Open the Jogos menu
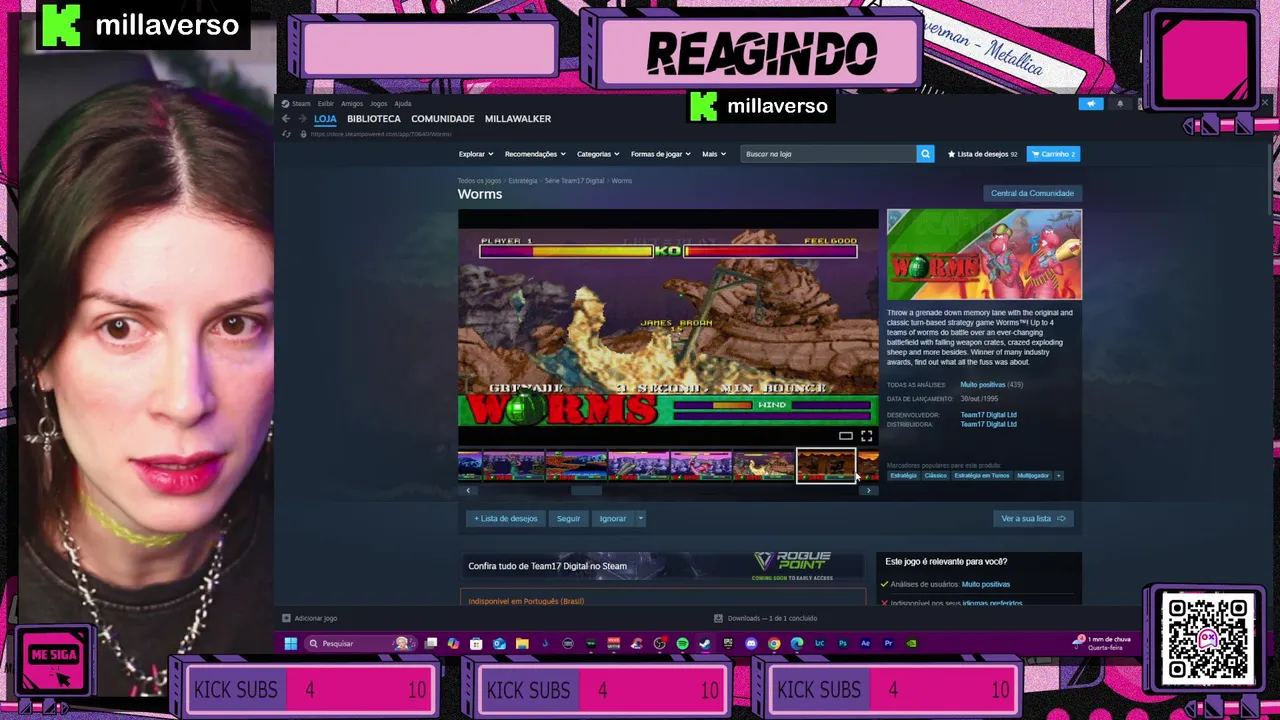 point(379,103)
